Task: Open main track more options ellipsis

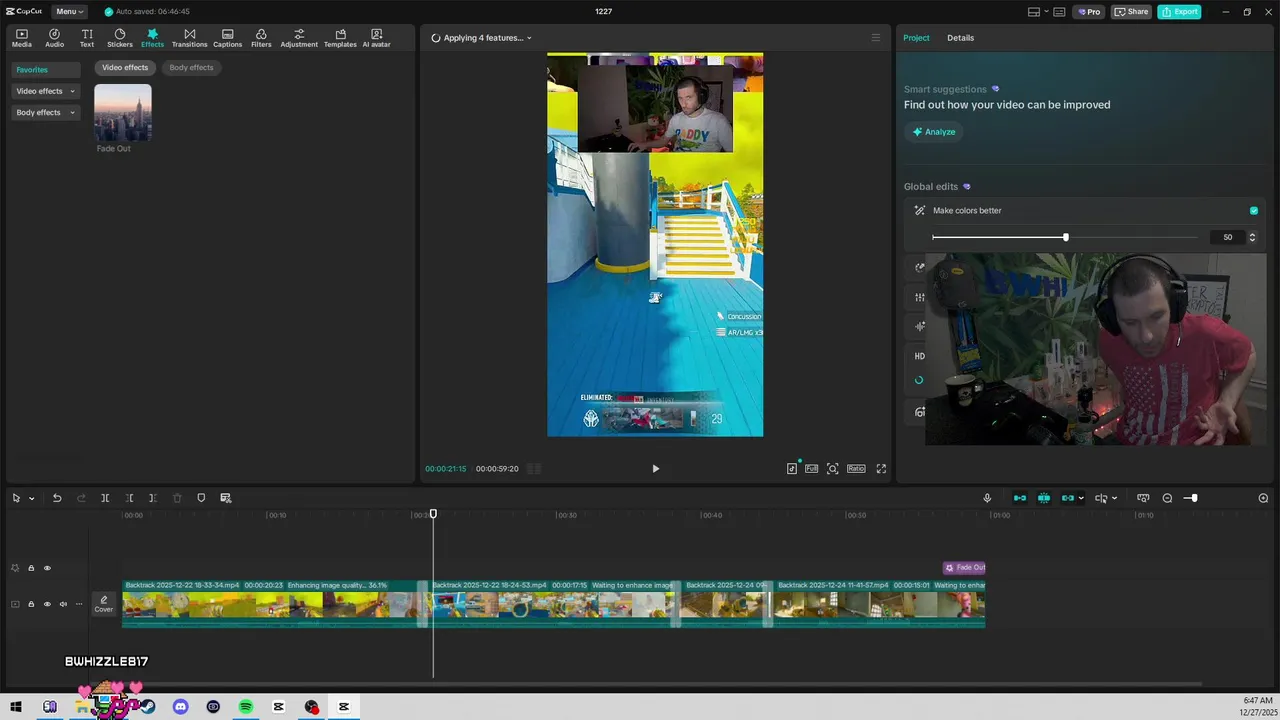Action: [x=79, y=604]
